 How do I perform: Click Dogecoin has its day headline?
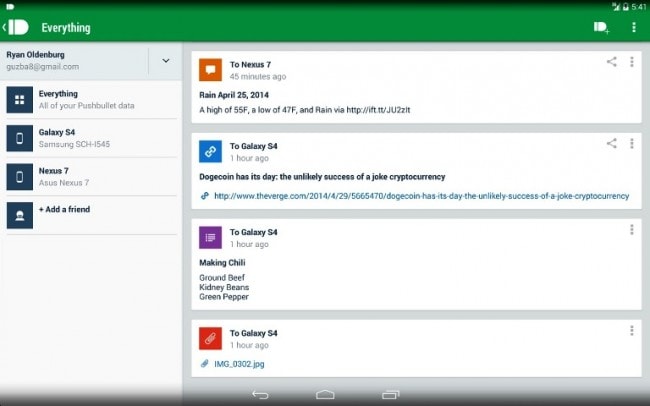[x=322, y=177]
